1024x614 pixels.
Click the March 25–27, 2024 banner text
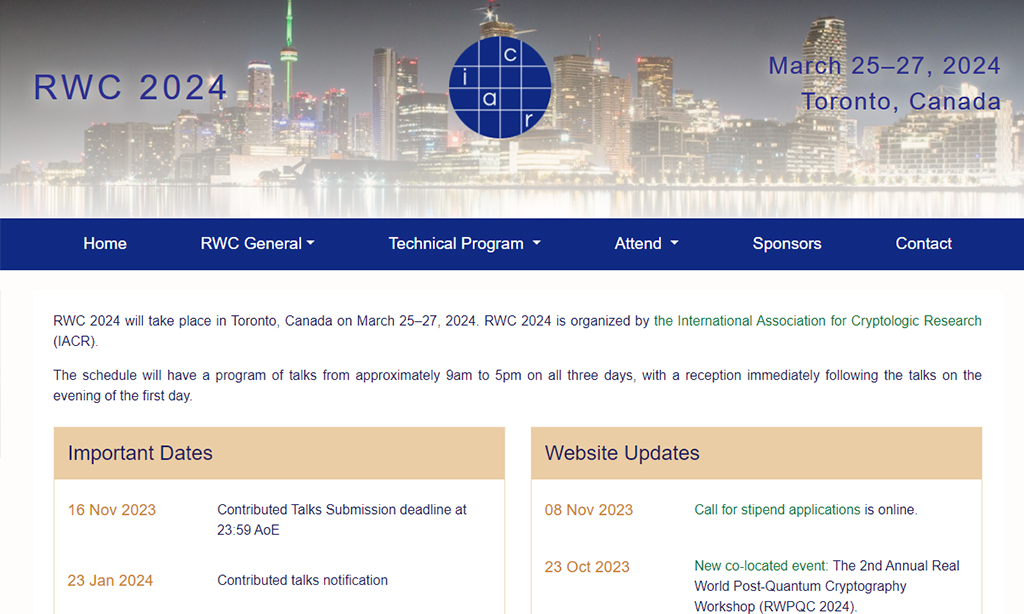pos(884,65)
